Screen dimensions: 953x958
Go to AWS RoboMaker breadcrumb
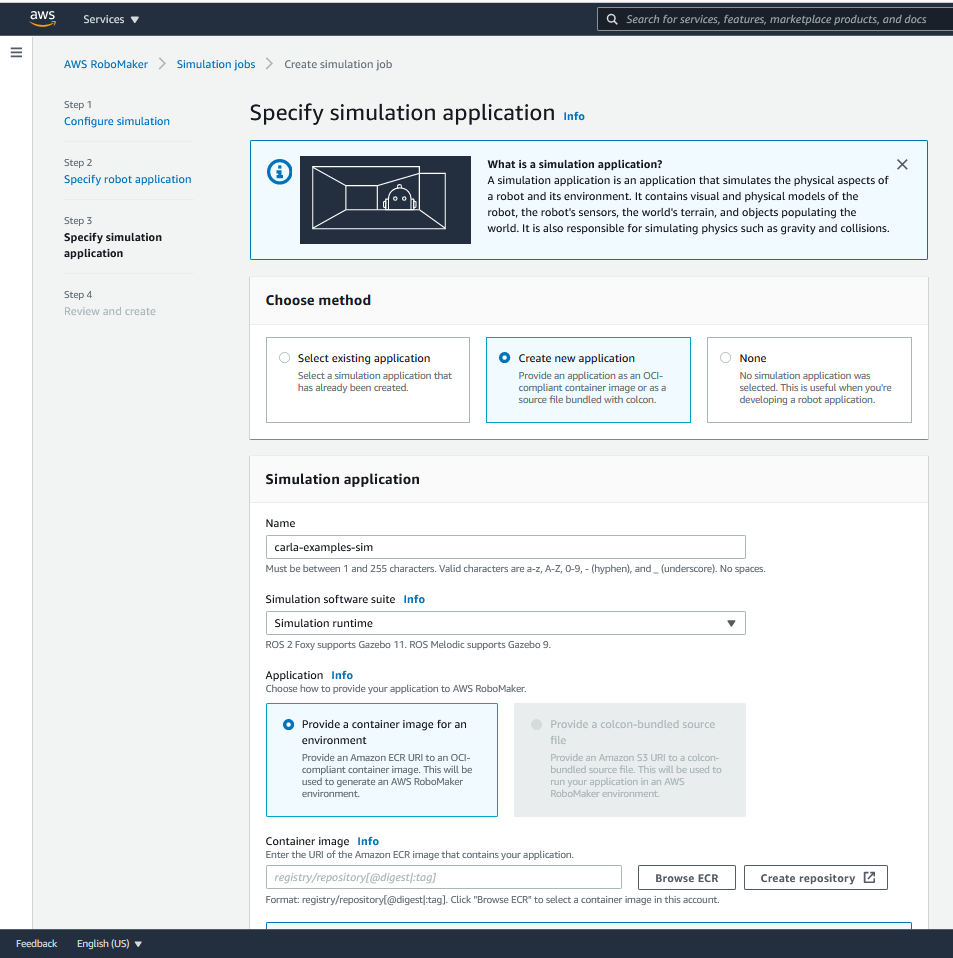[106, 64]
